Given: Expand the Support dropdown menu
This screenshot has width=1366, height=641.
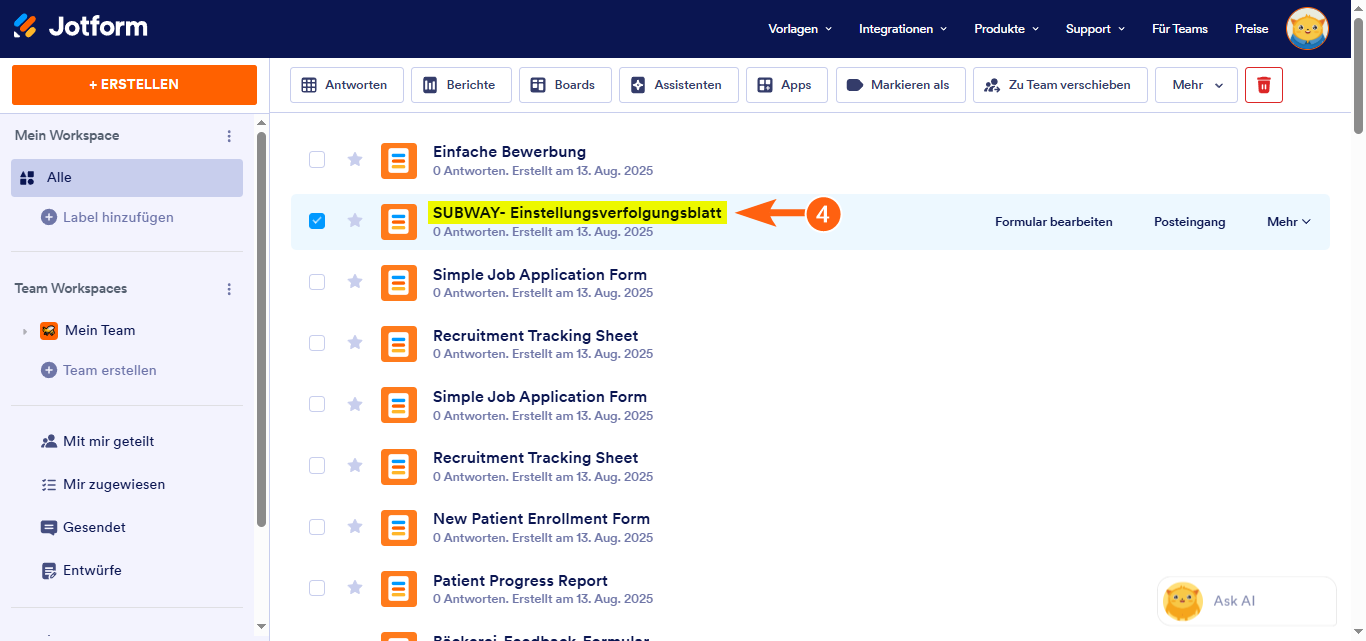Looking at the screenshot, I should click(1095, 29).
